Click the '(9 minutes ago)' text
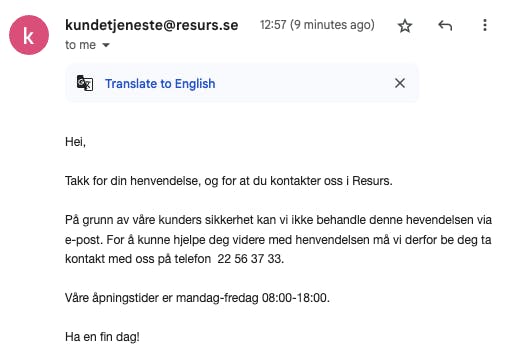The height and width of the screenshot is (363, 507). point(332,25)
